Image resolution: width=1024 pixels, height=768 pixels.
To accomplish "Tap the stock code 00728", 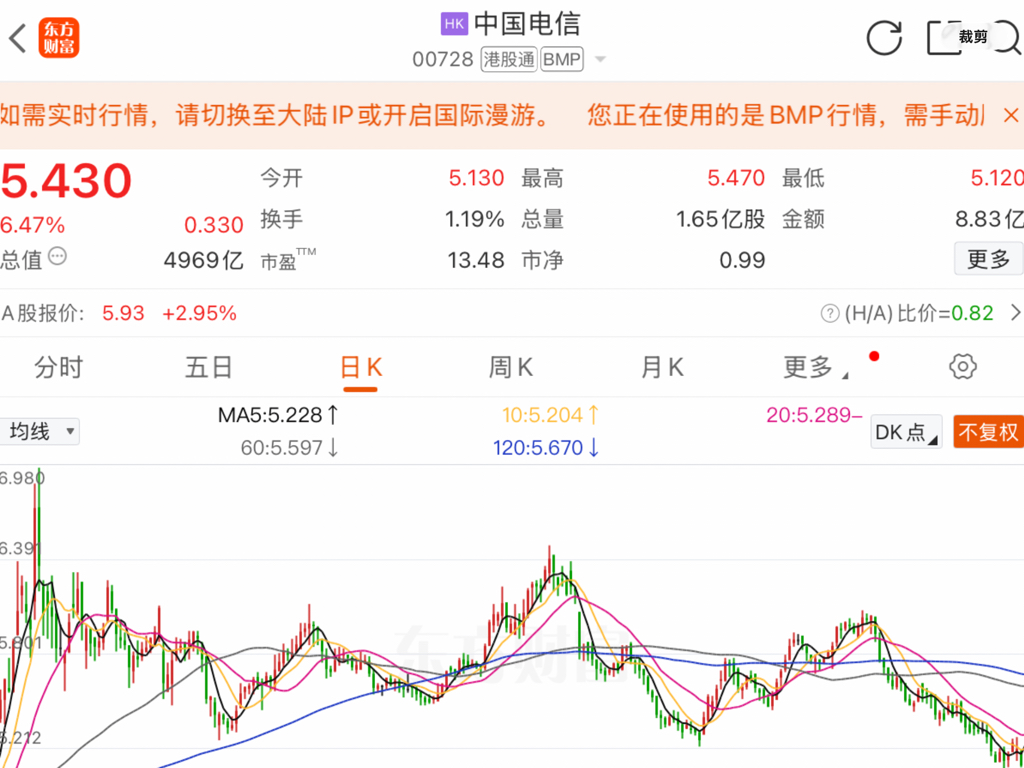I will 443,59.
